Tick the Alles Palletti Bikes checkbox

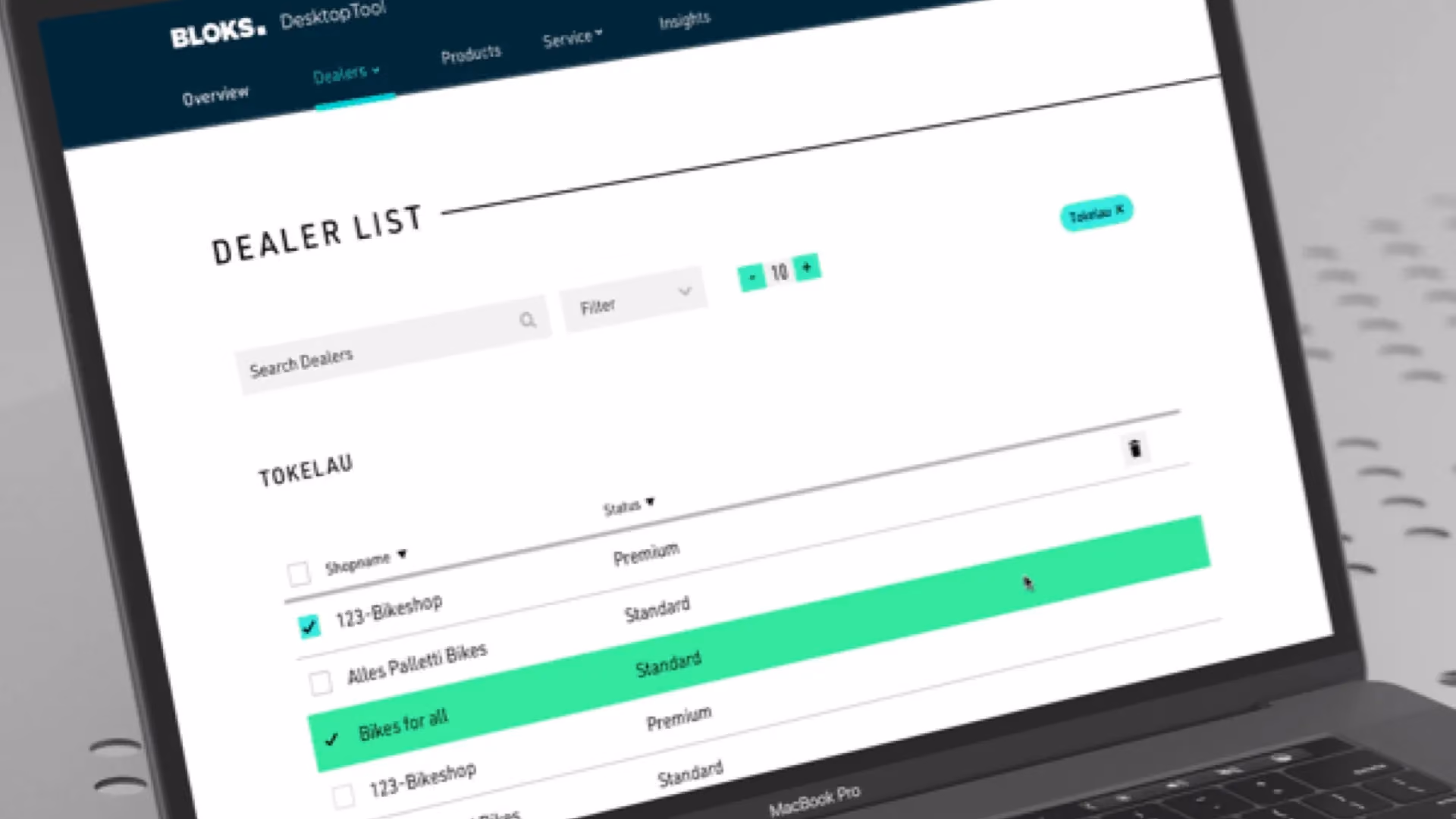click(x=321, y=682)
